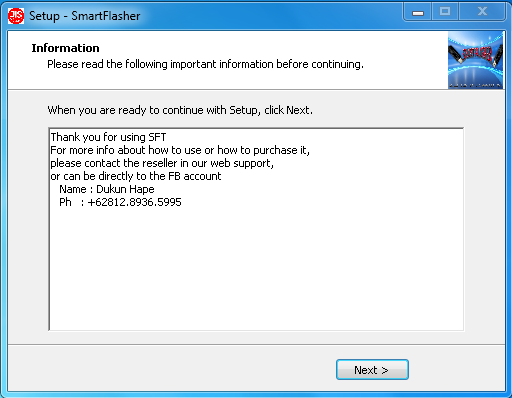This screenshot has width=512, height=398.
Task: Click the 'Thank you for using SFT' line
Action: click(x=108, y=137)
